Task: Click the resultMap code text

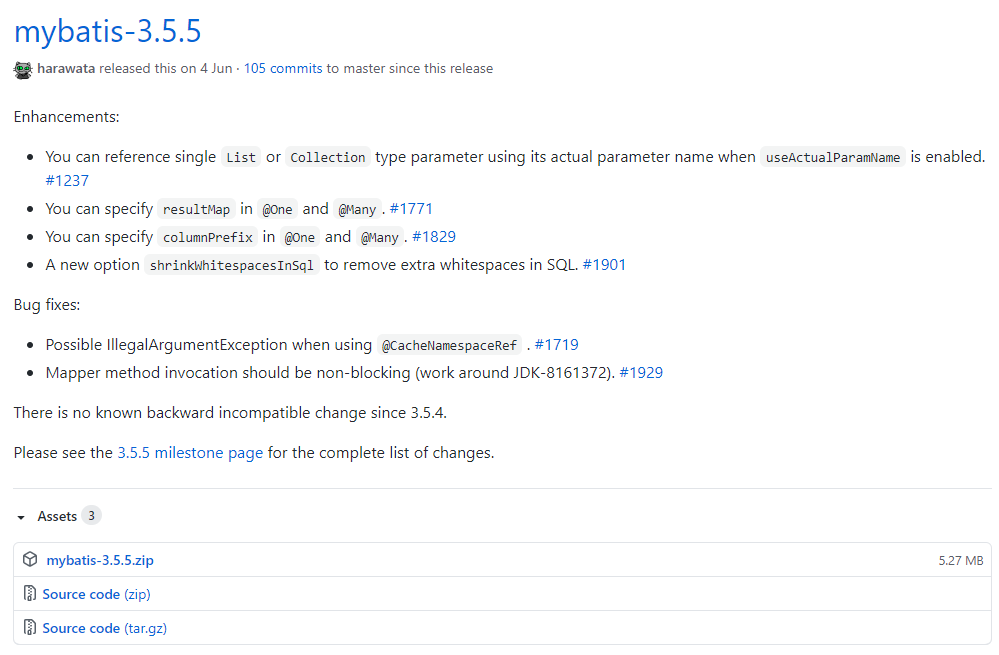Action: 196,209
